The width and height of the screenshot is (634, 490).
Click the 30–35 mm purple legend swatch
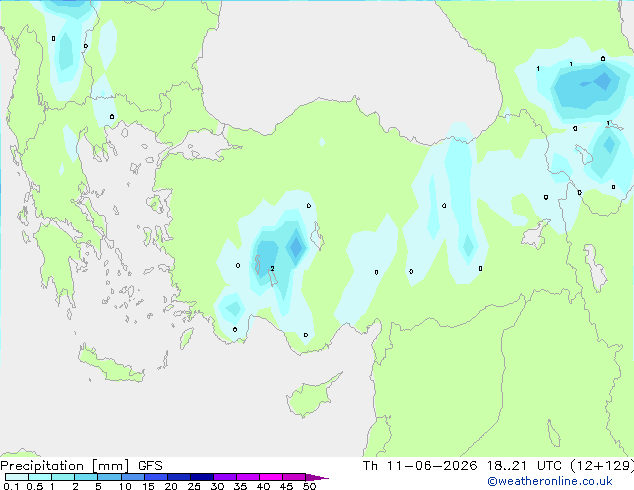tap(224, 477)
